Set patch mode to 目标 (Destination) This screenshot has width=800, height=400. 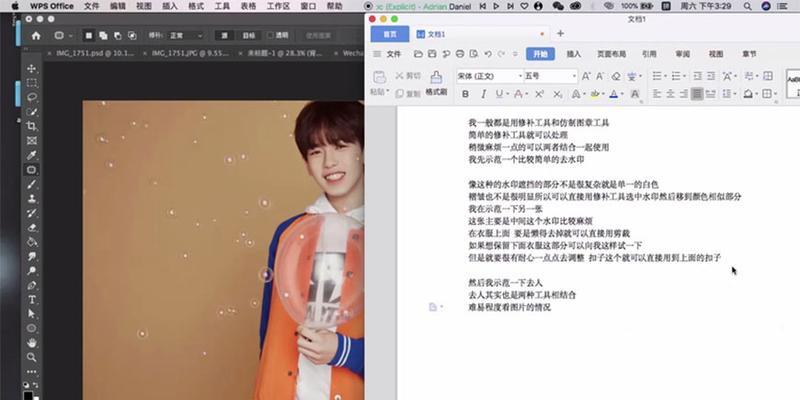(248, 36)
